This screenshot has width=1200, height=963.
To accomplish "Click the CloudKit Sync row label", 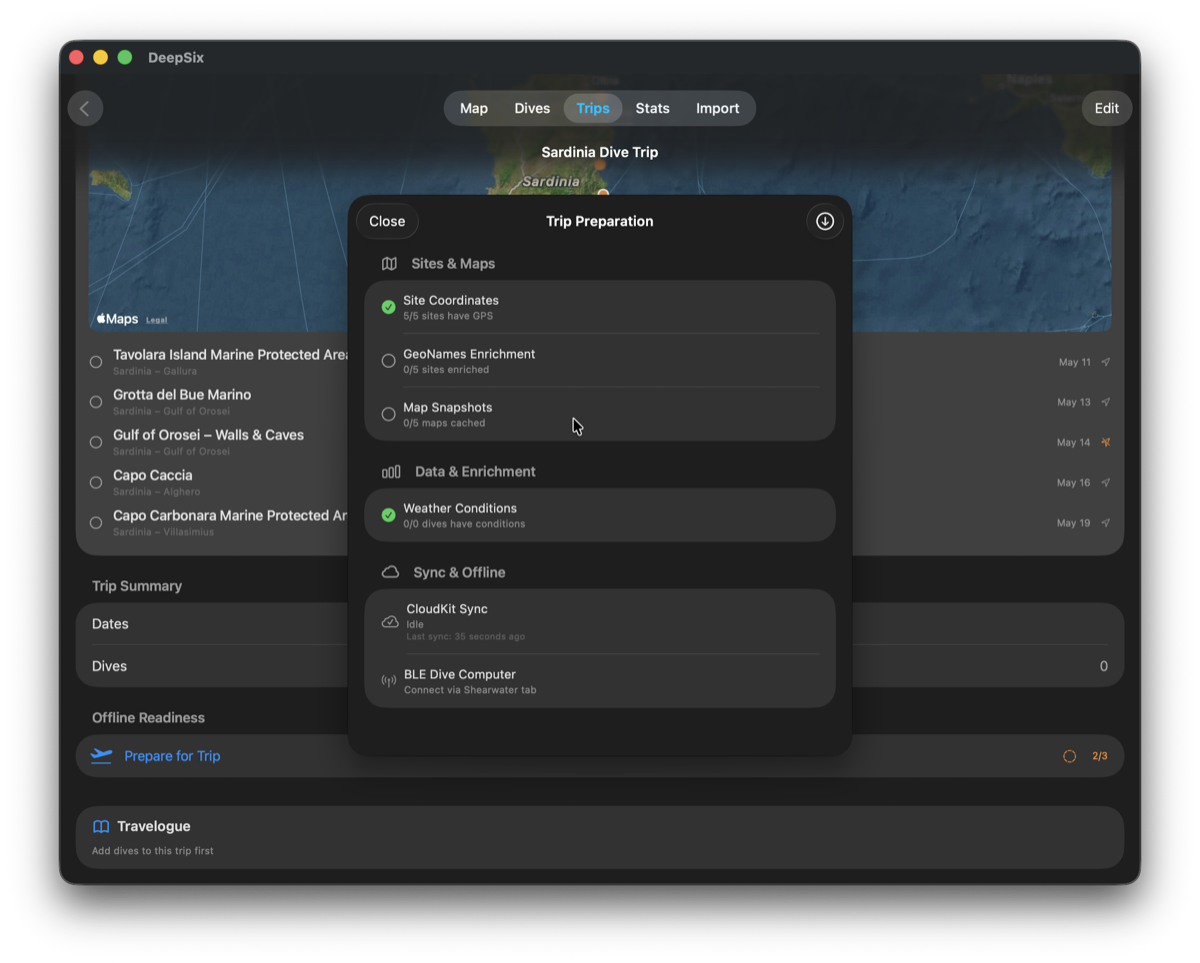I will 447,608.
